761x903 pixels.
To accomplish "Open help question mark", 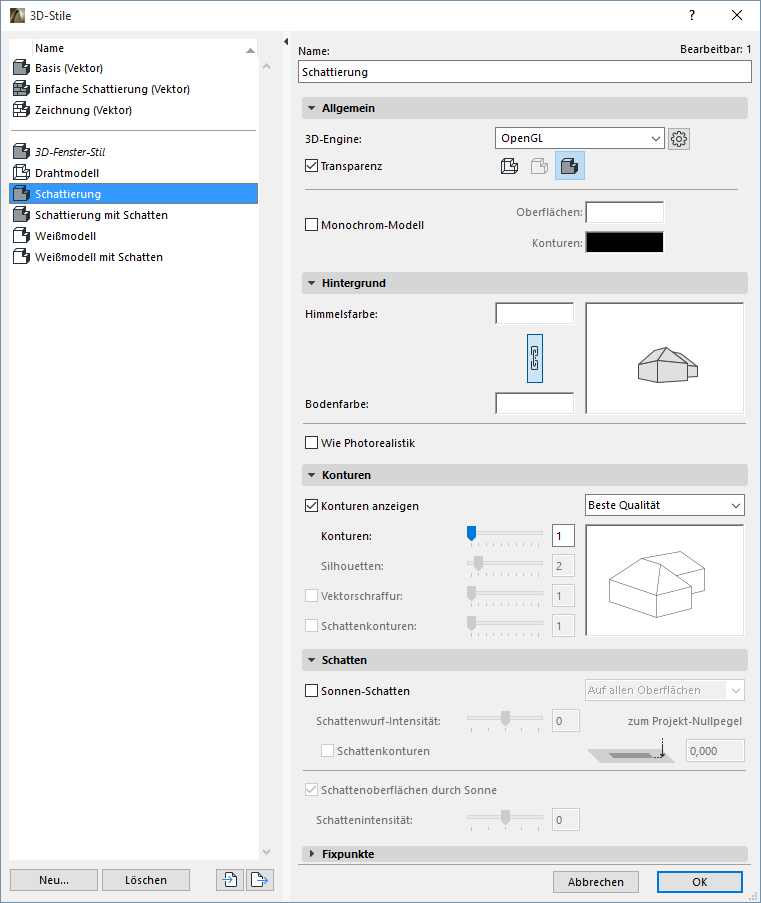I will pos(692,16).
